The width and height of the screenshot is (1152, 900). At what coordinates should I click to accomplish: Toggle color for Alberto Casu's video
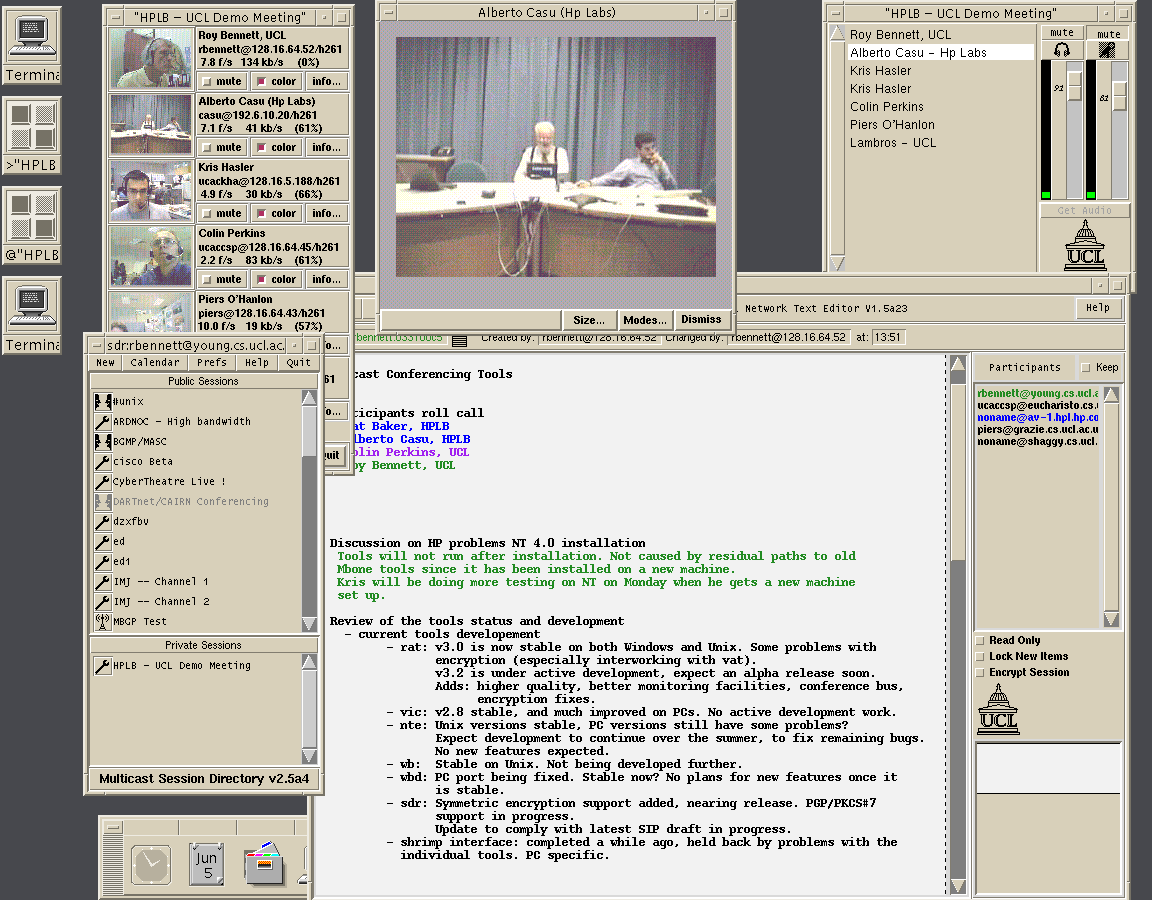(x=276, y=148)
